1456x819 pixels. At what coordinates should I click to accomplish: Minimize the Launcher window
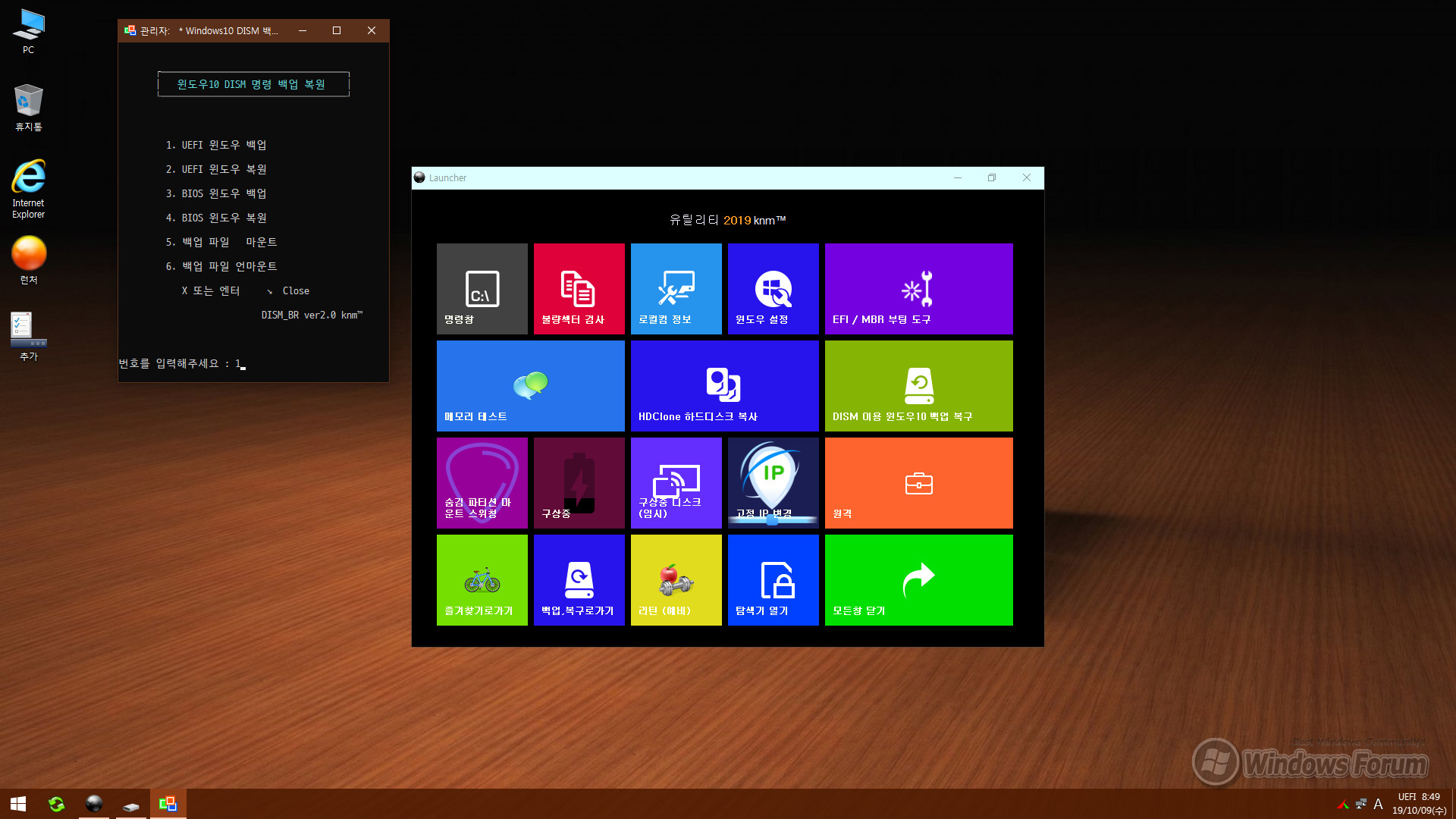(958, 177)
